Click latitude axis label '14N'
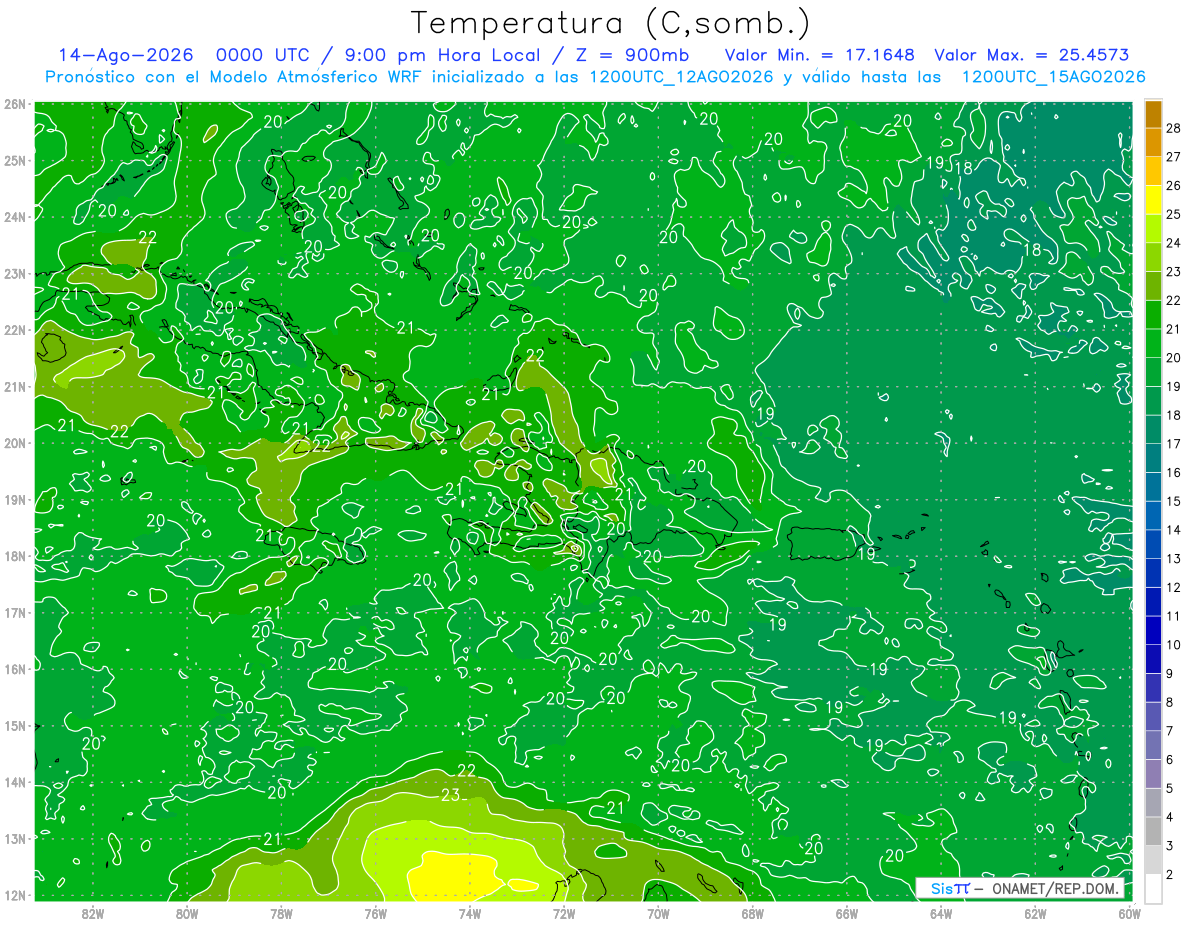This screenshot has height=927, width=1200. click(14, 782)
